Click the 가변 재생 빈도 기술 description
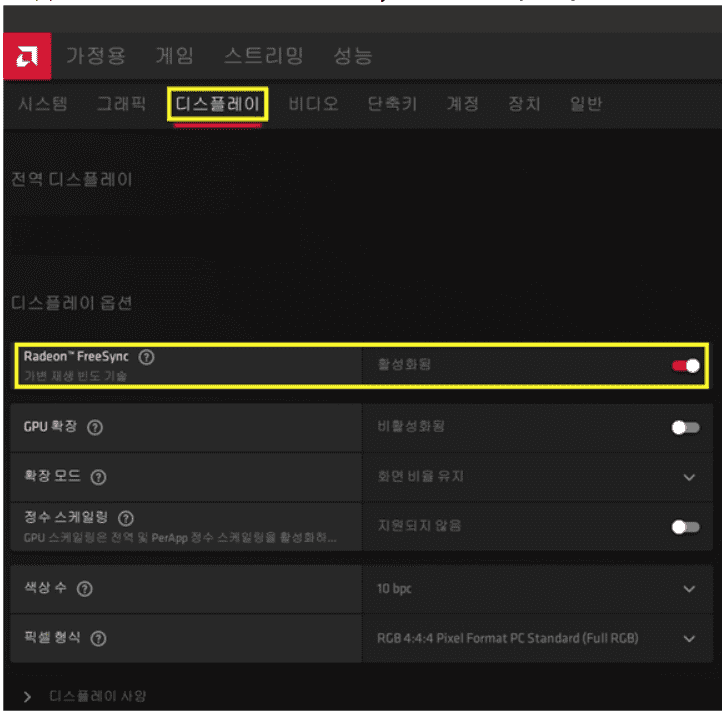Viewport: 722px width, 714px height. point(76,377)
